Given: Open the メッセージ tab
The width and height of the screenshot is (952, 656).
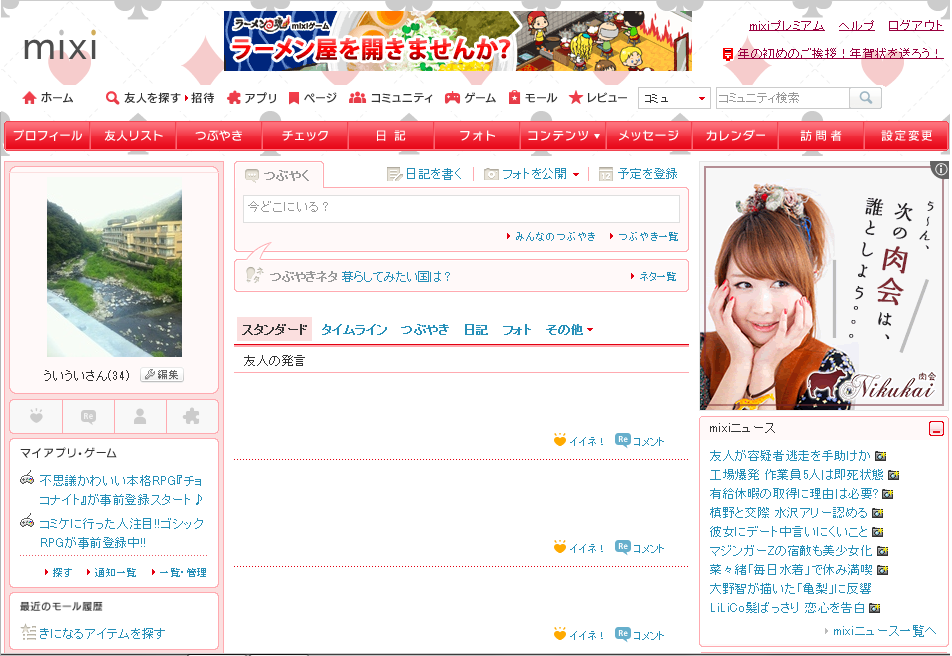Looking at the screenshot, I should (x=649, y=135).
